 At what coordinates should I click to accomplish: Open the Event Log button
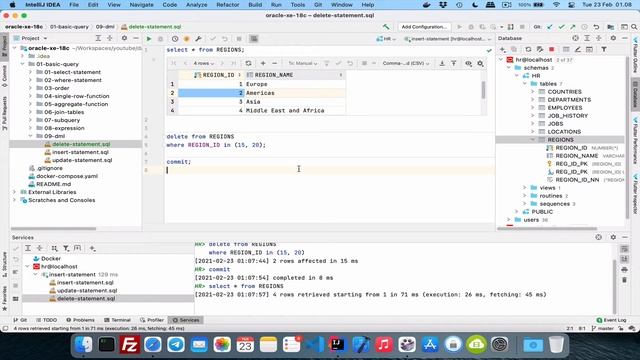pyautogui.click(x=611, y=320)
